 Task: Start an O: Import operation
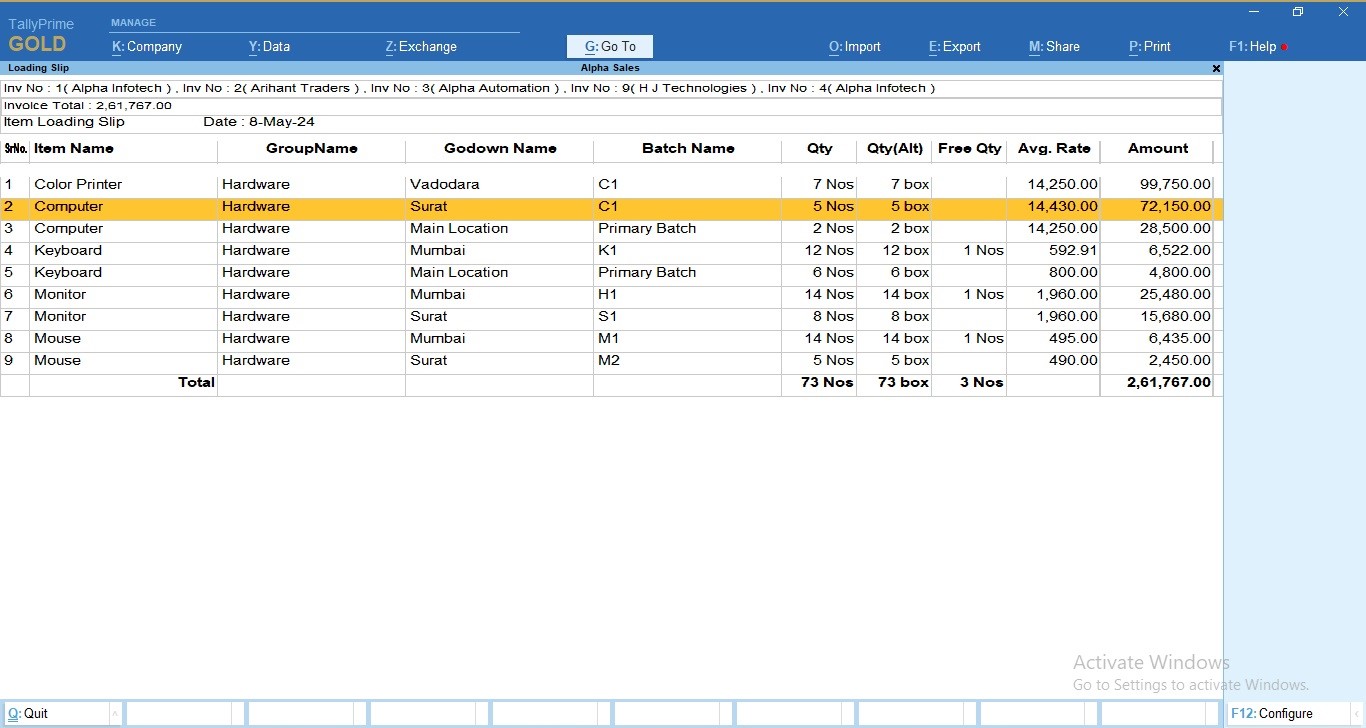click(854, 46)
